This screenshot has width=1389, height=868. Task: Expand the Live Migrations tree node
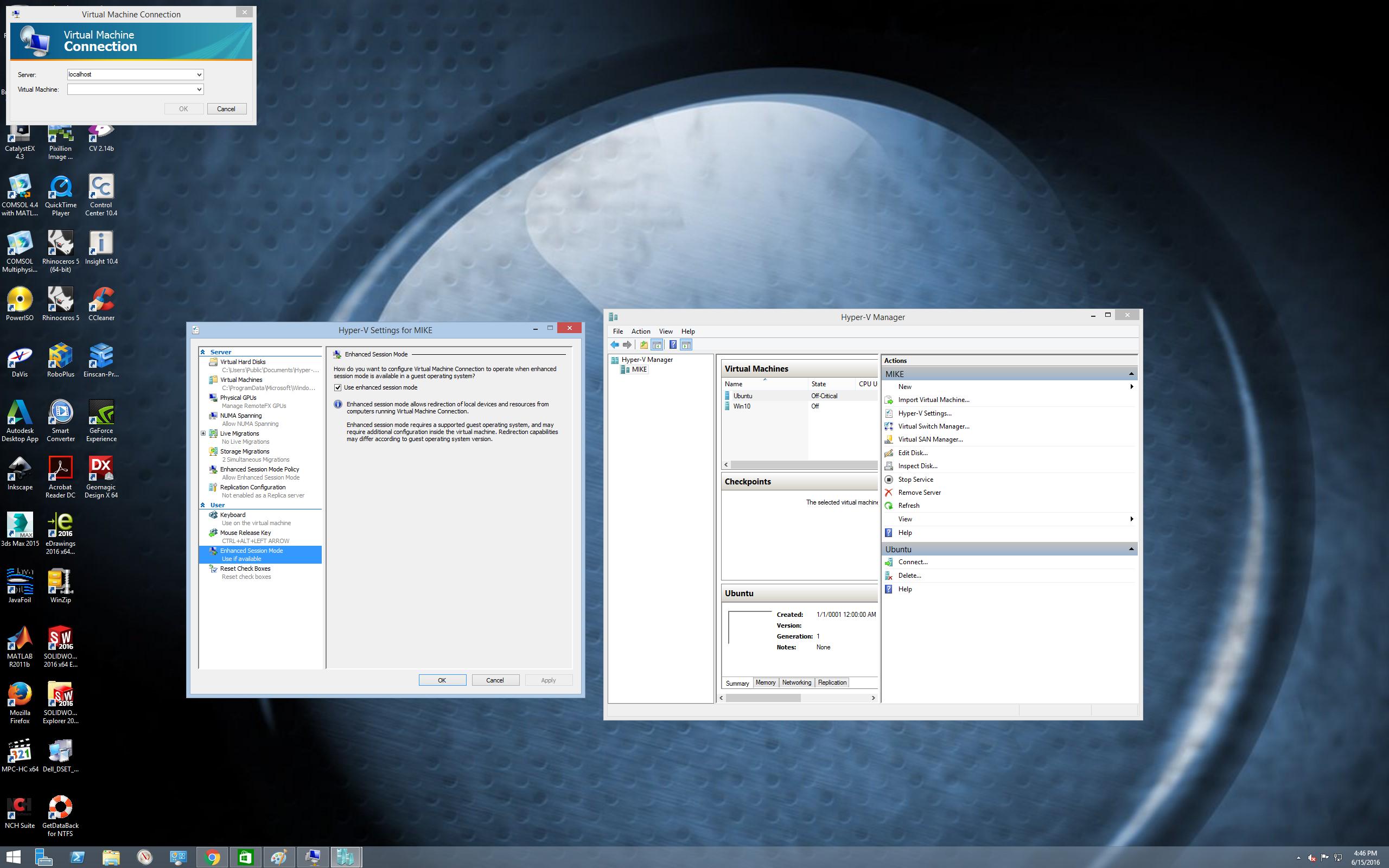tap(203, 433)
